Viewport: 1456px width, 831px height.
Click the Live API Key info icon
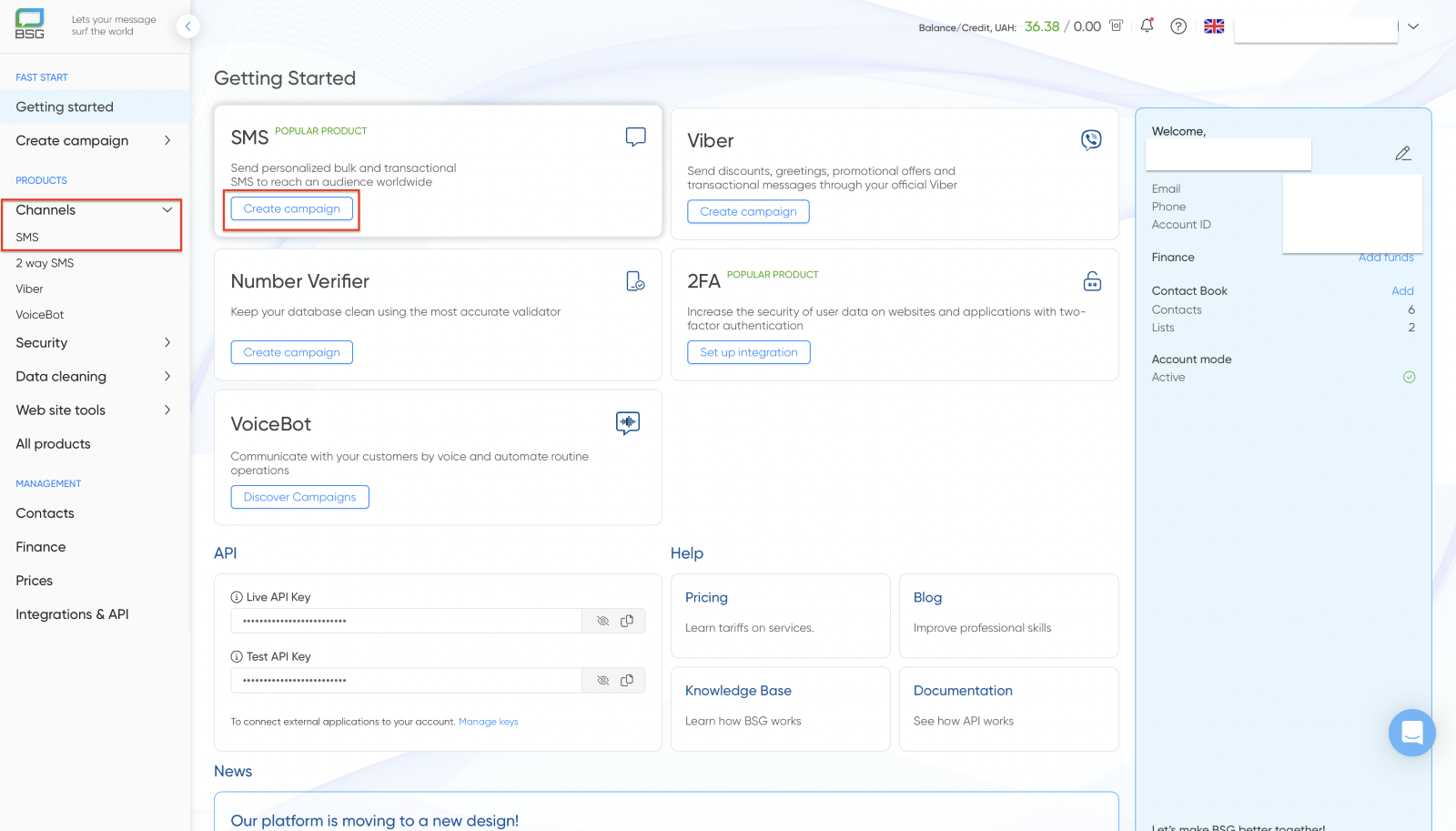click(237, 597)
